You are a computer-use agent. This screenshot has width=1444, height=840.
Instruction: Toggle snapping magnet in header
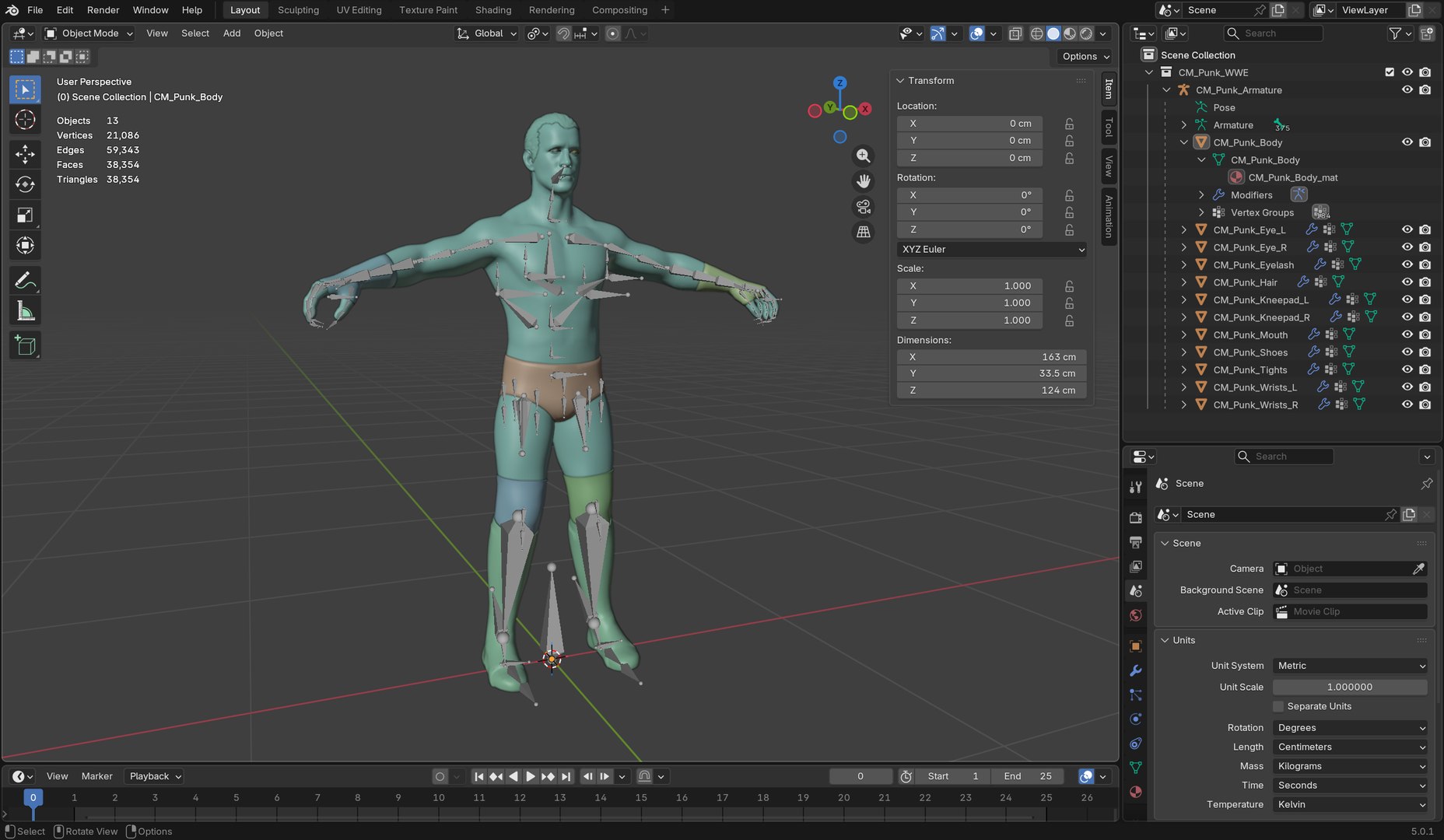(x=563, y=33)
